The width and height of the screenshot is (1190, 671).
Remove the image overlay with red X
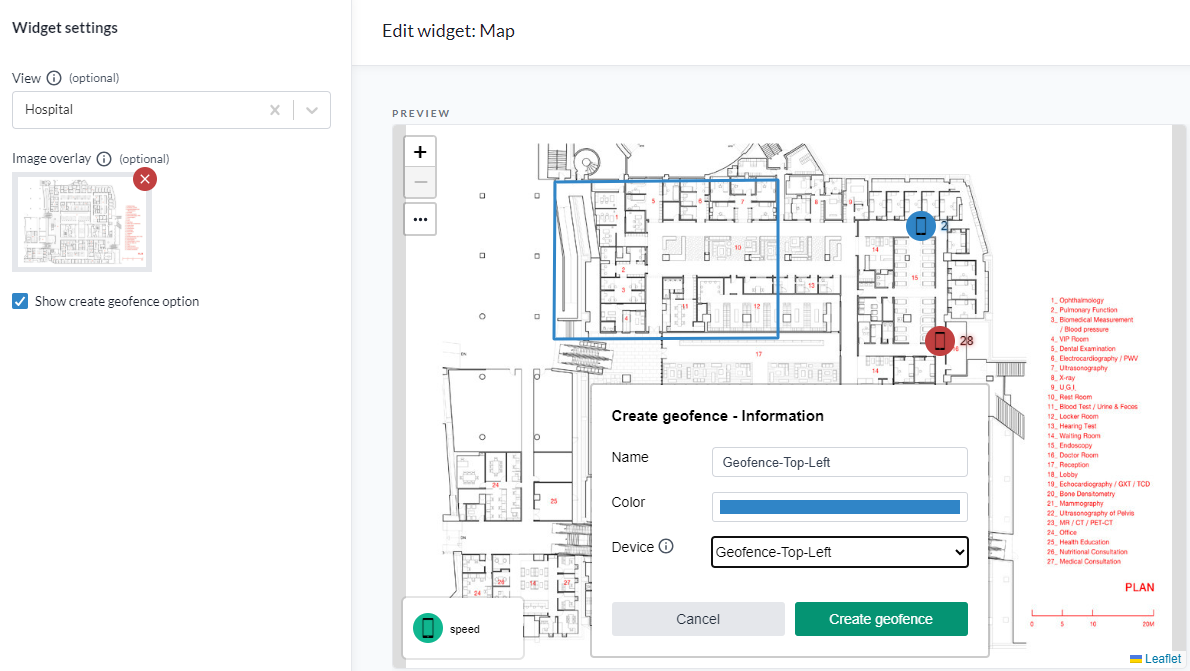click(145, 179)
